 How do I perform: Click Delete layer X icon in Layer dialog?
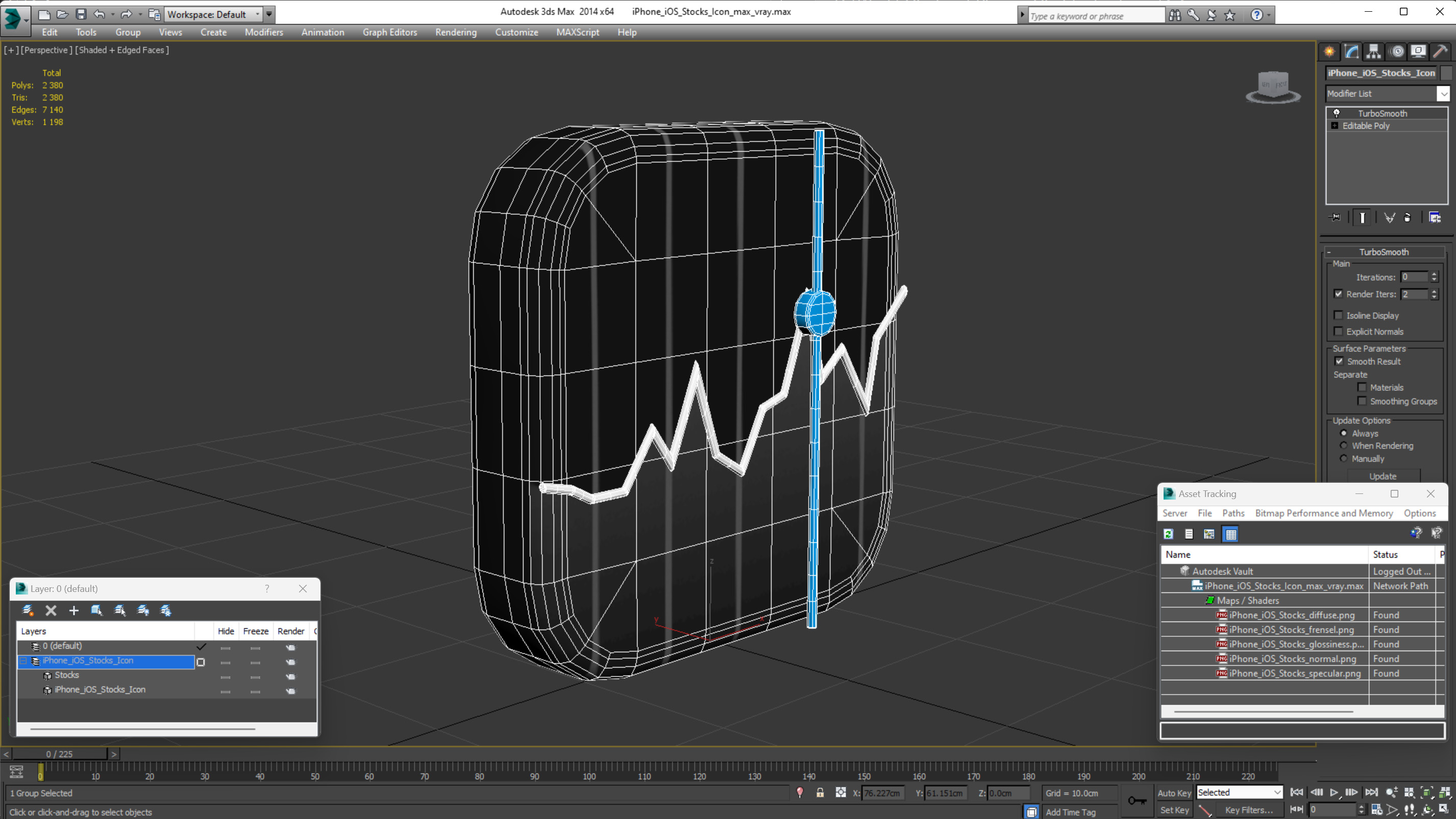51,610
